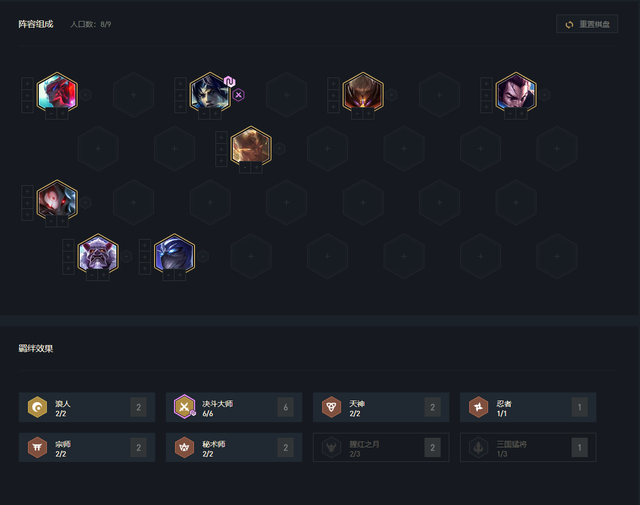Screen dimensions: 640x505
Task: Select the inactive 腥红之月 2/3 trait
Action: click(381, 447)
